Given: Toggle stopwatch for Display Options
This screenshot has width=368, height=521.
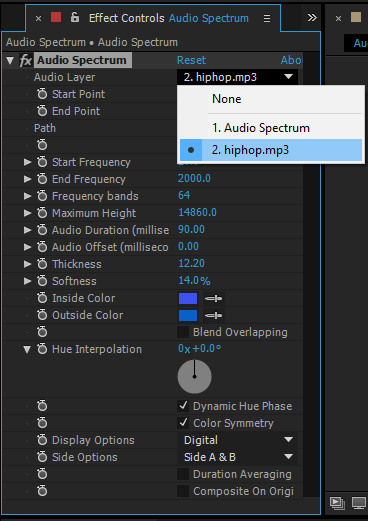Looking at the screenshot, I should tap(42, 440).
